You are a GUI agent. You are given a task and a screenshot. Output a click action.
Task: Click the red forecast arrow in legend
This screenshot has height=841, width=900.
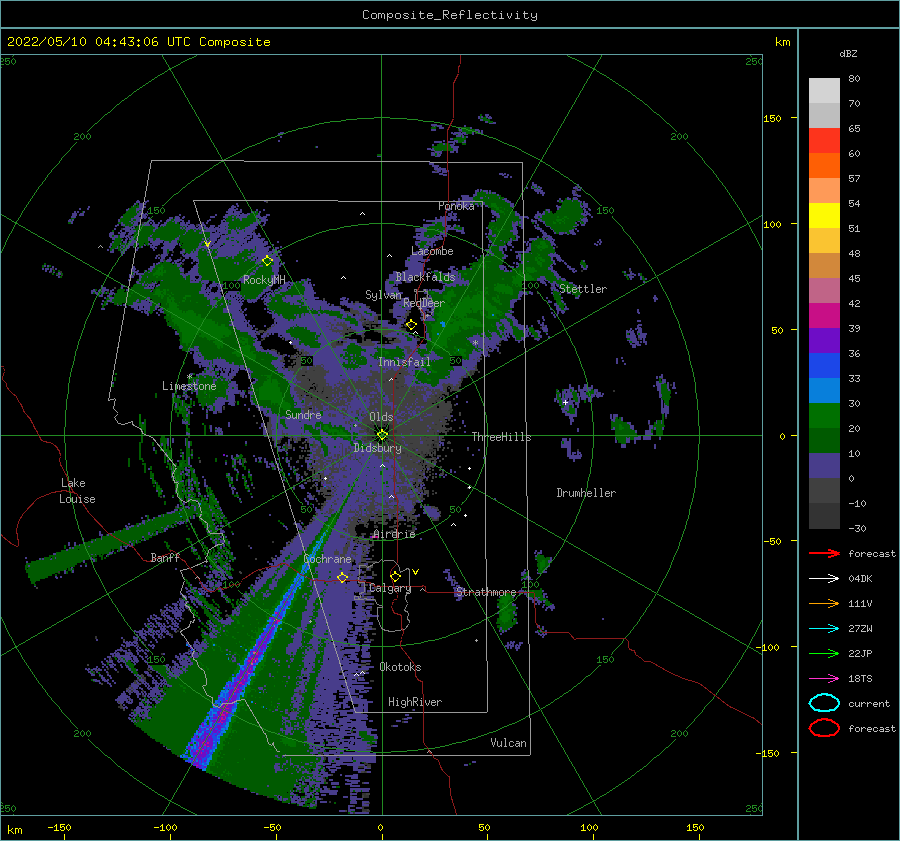tap(824, 553)
